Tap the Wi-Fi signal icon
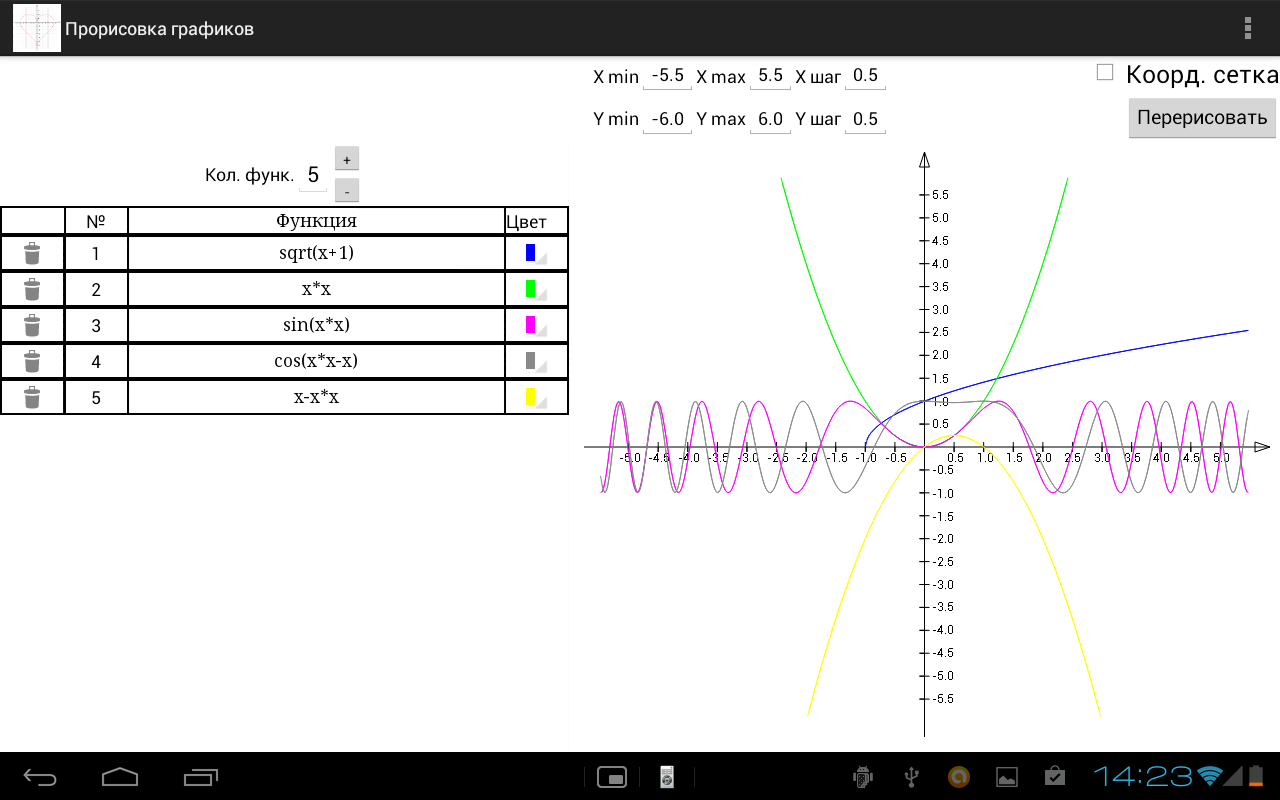Image resolution: width=1280 pixels, height=800 pixels. 1211,776
